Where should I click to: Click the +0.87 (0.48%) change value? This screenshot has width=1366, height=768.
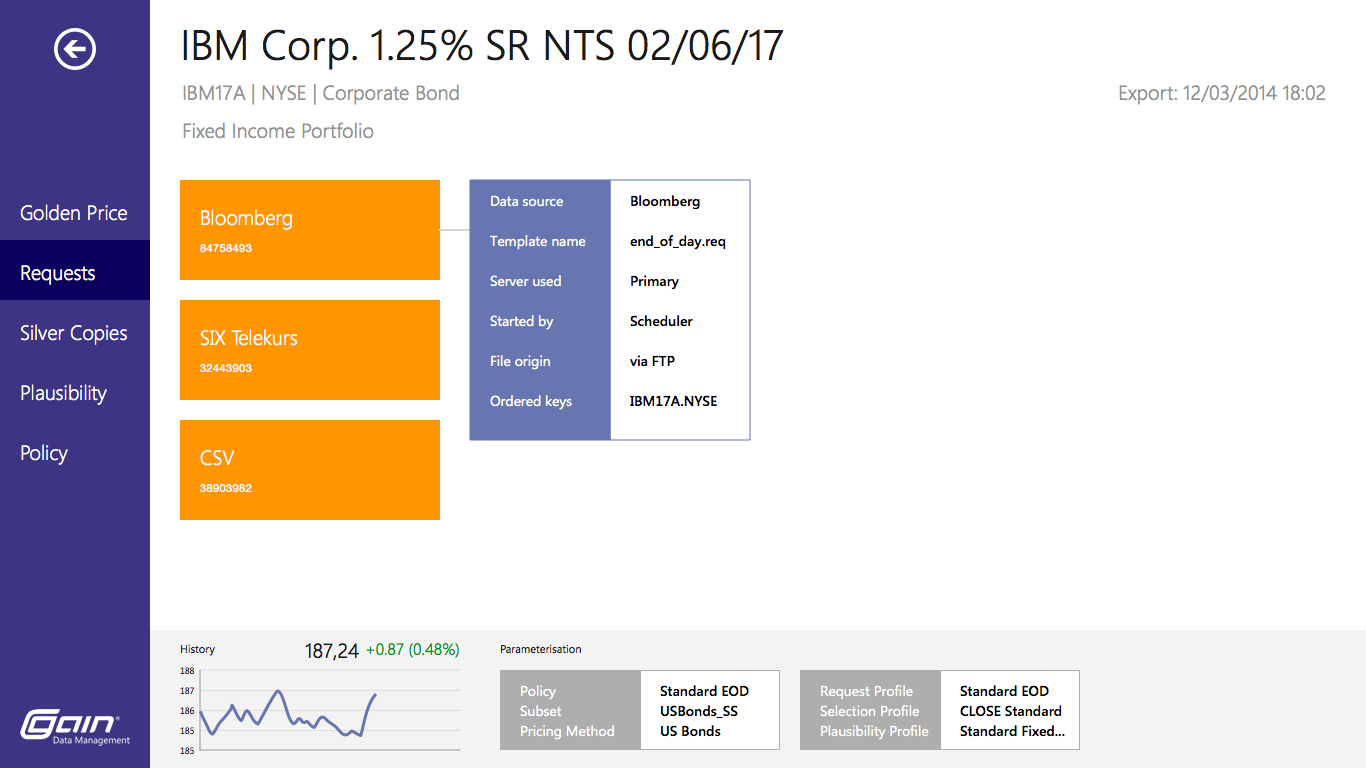[x=412, y=650]
